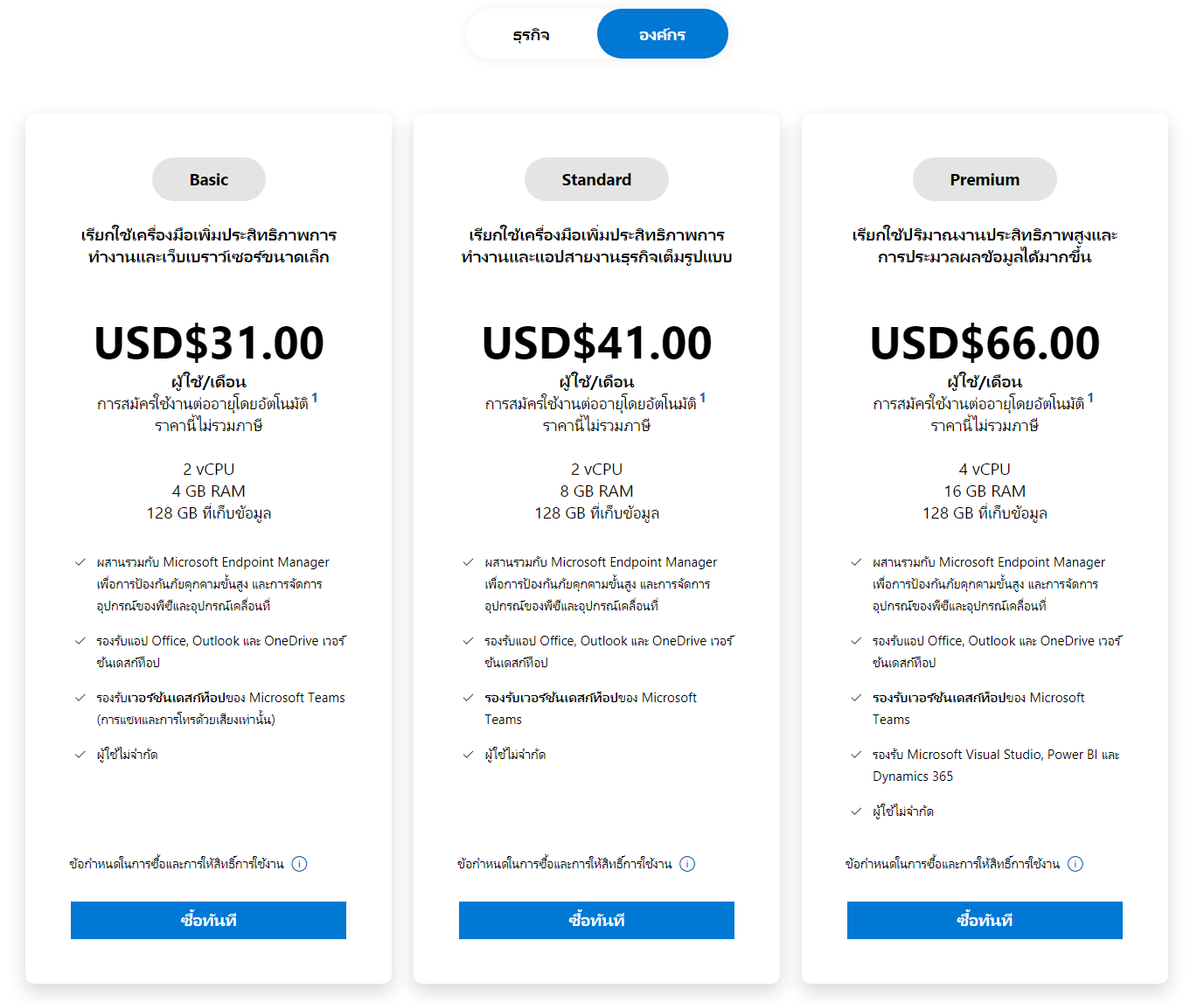Select the องค์กร (Enterprise) tab
Image resolution: width=1204 pixels, height=1003 pixels.
pos(662,35)
